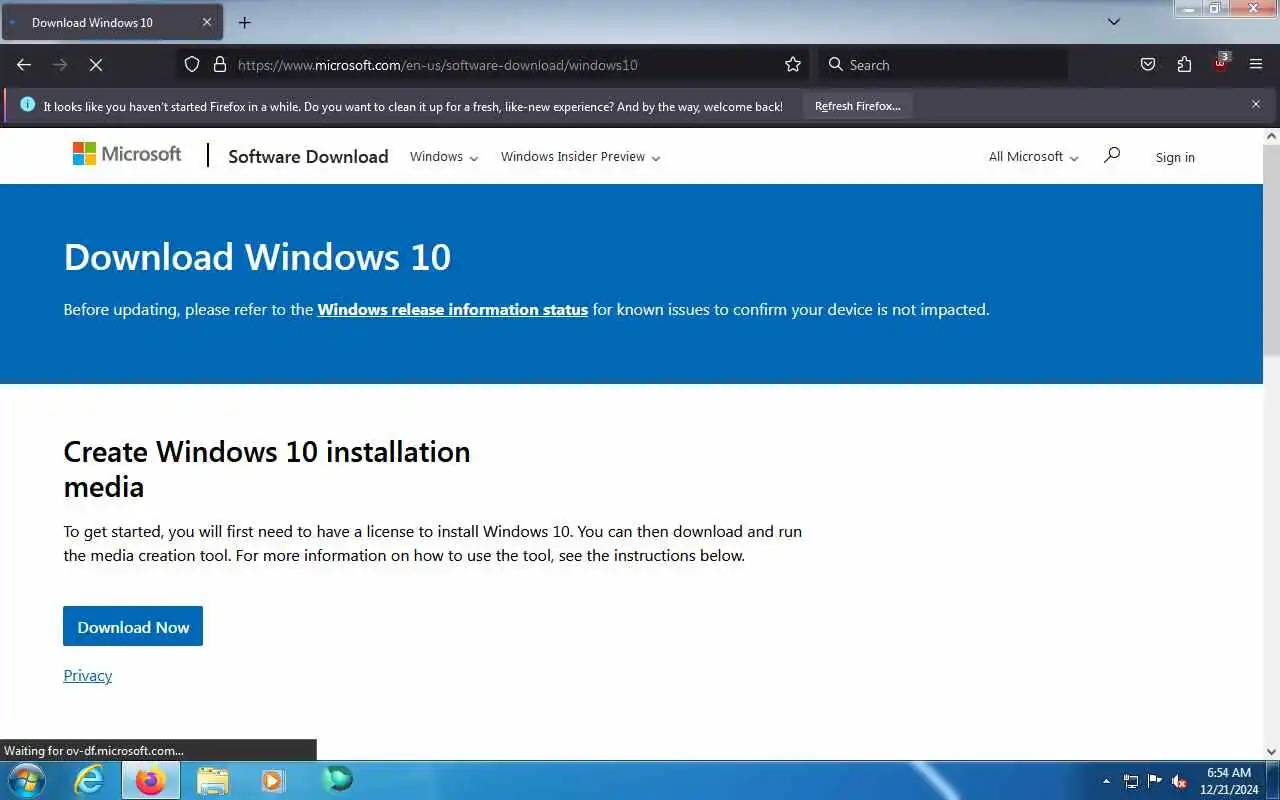Expand the Windows Insider Preview dropdown
Viewport: 1280px width, 800px height.
tap(580, 157)
